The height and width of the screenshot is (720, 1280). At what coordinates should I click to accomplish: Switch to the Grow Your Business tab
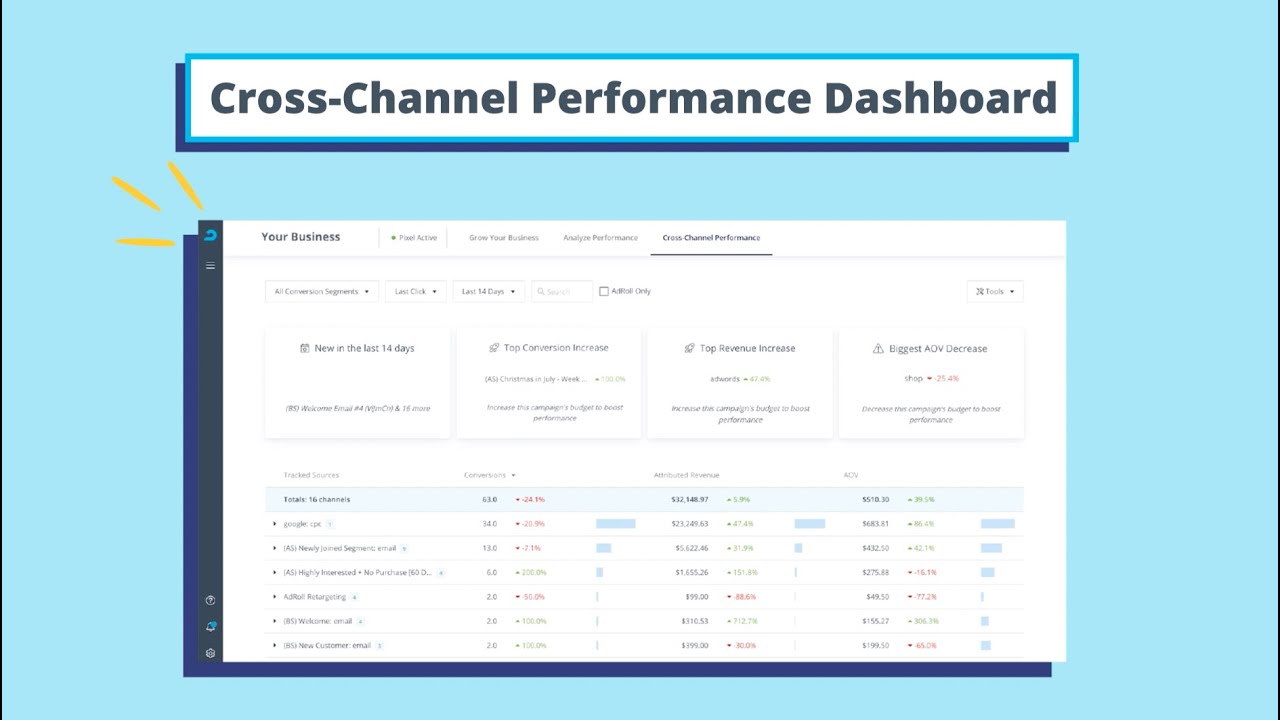pos(504,238)
